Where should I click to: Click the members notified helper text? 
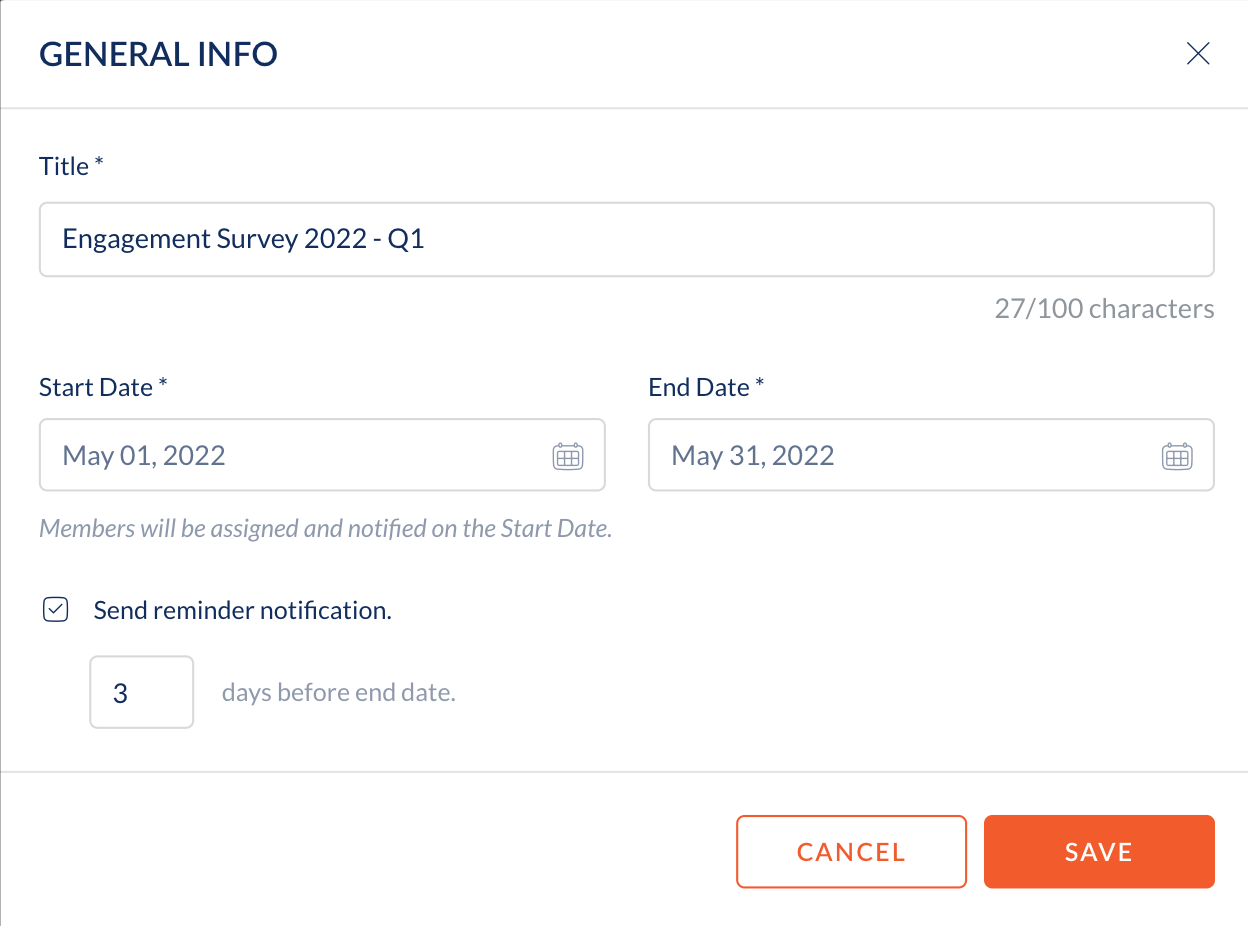pos(325,528)
